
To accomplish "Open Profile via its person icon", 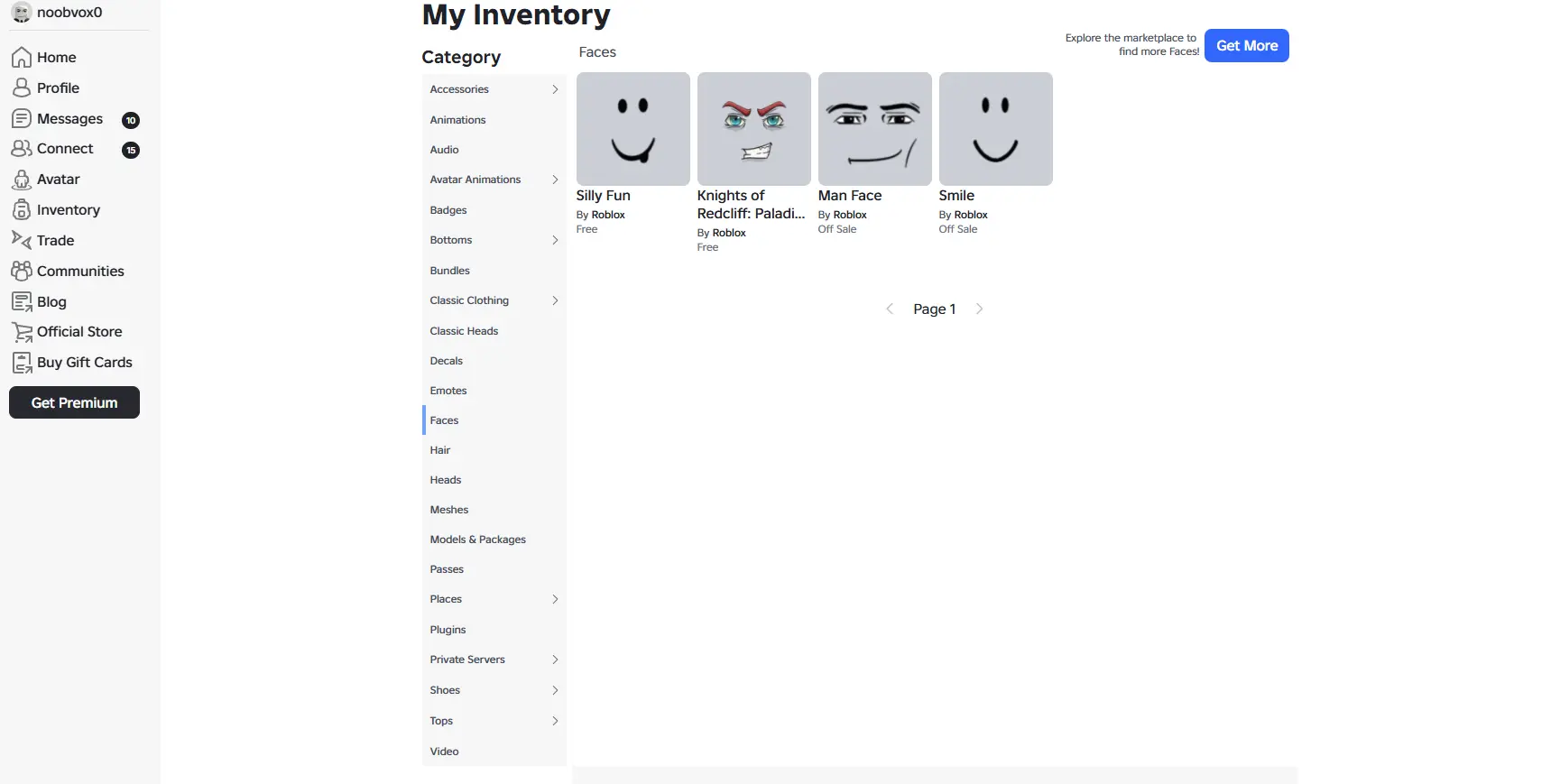I will click(x=22, y=88).
